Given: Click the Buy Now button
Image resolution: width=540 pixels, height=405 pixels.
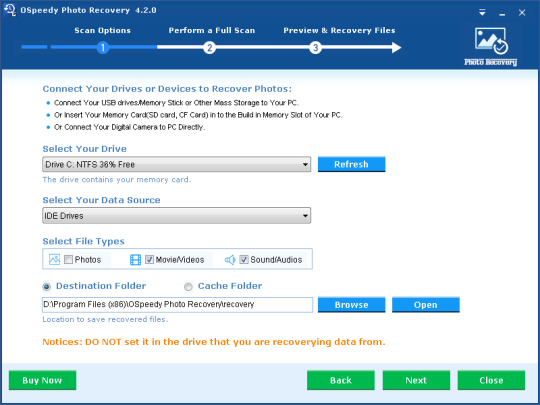Looking at the screenshot, I should pyautogui.click(x=42, y=380).
